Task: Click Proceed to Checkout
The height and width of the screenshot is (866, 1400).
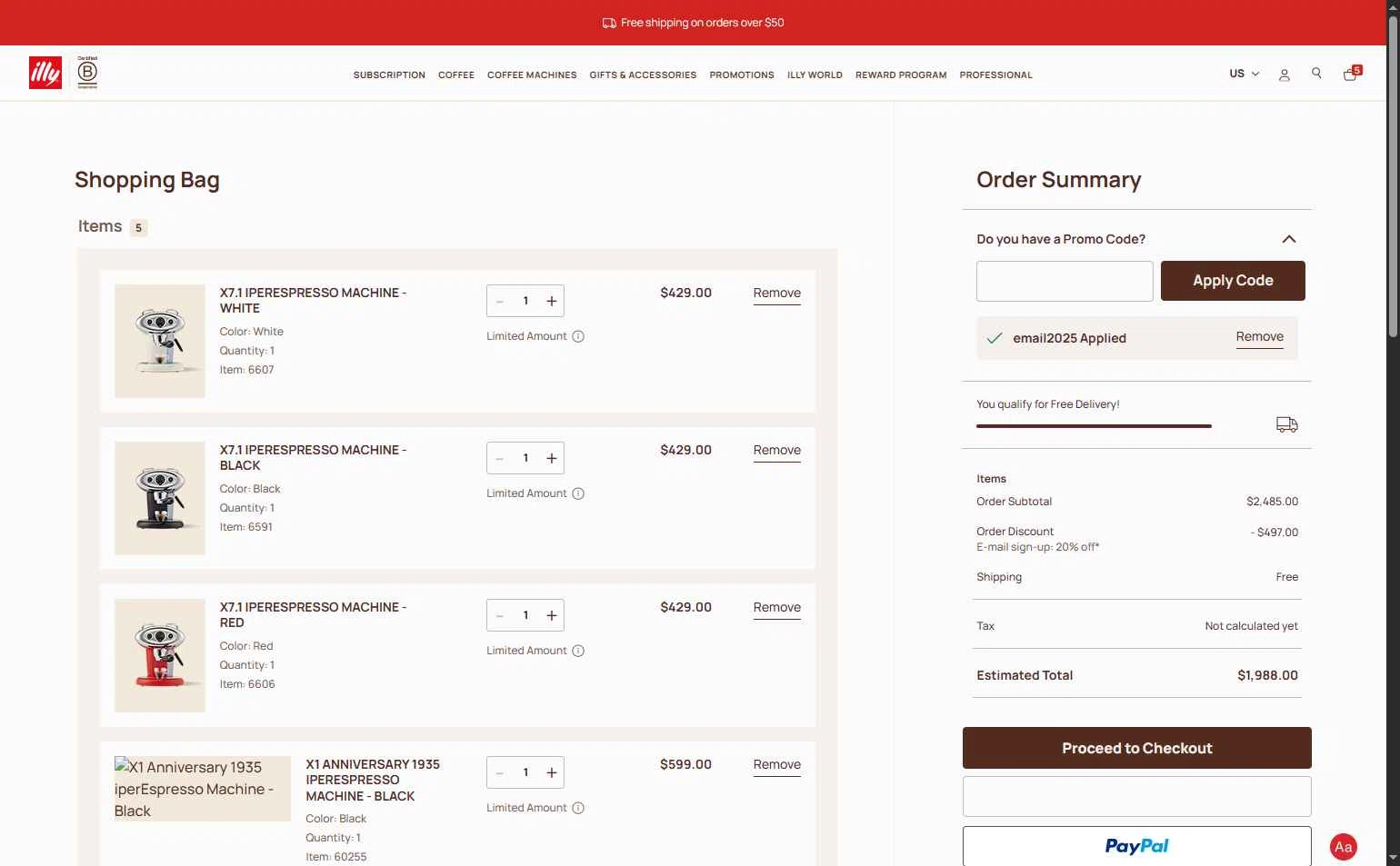Action: click(1137, 748)
